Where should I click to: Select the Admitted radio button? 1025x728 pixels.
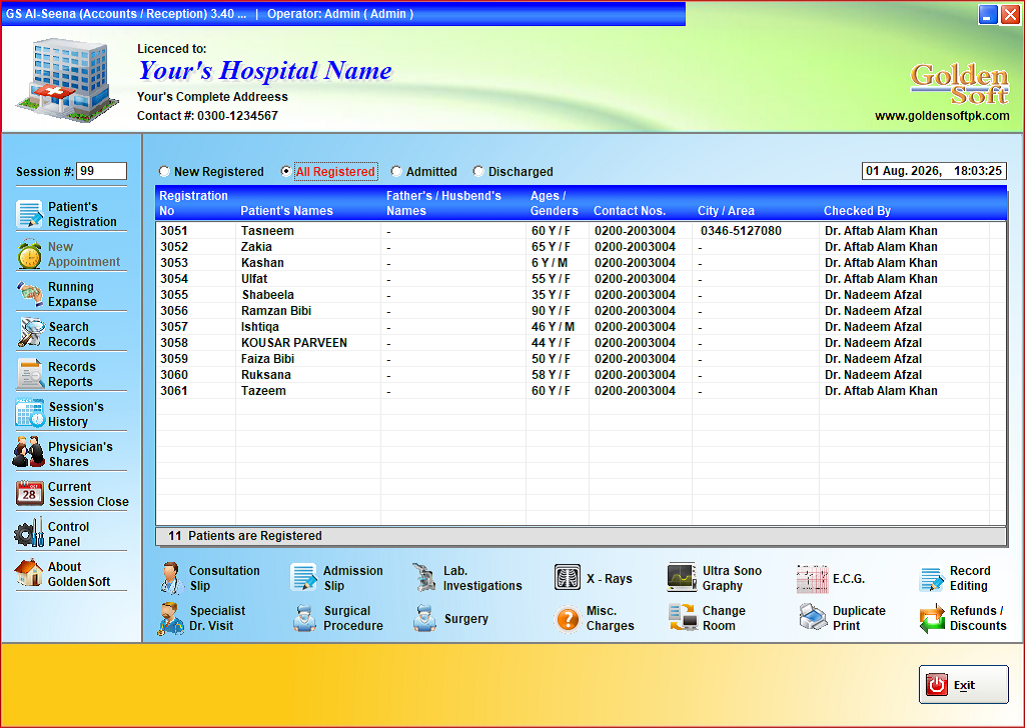(396, 171)
